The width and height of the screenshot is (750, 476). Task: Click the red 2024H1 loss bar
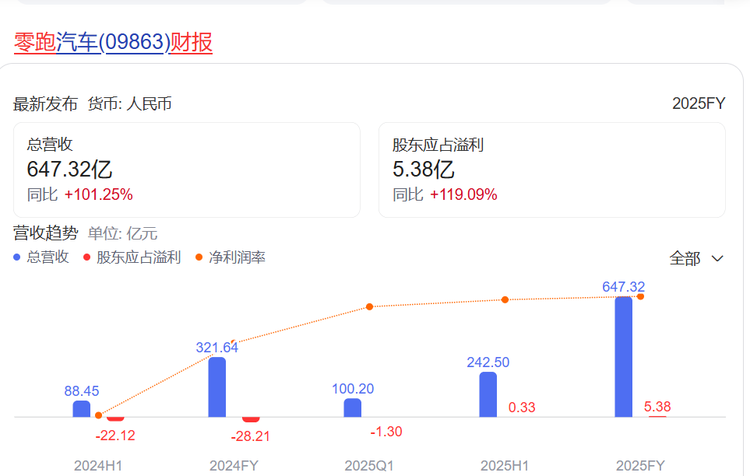click(115, 419)
